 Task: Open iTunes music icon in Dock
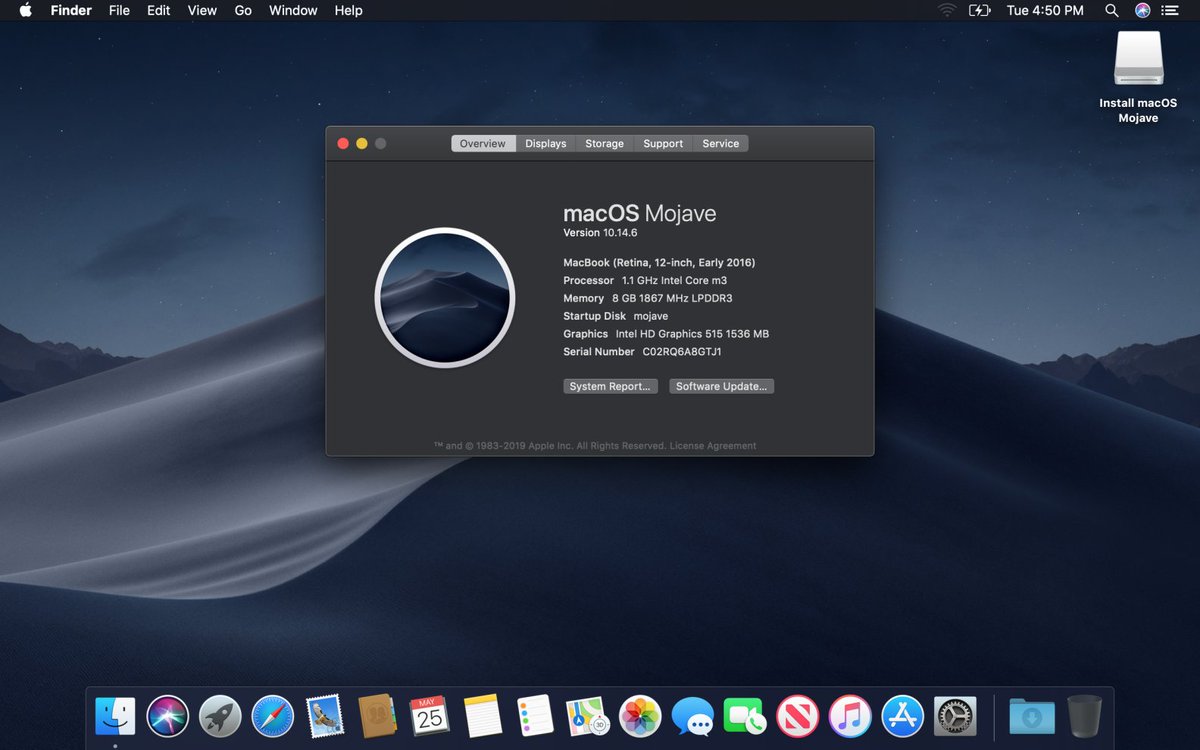tap(850, 716)
